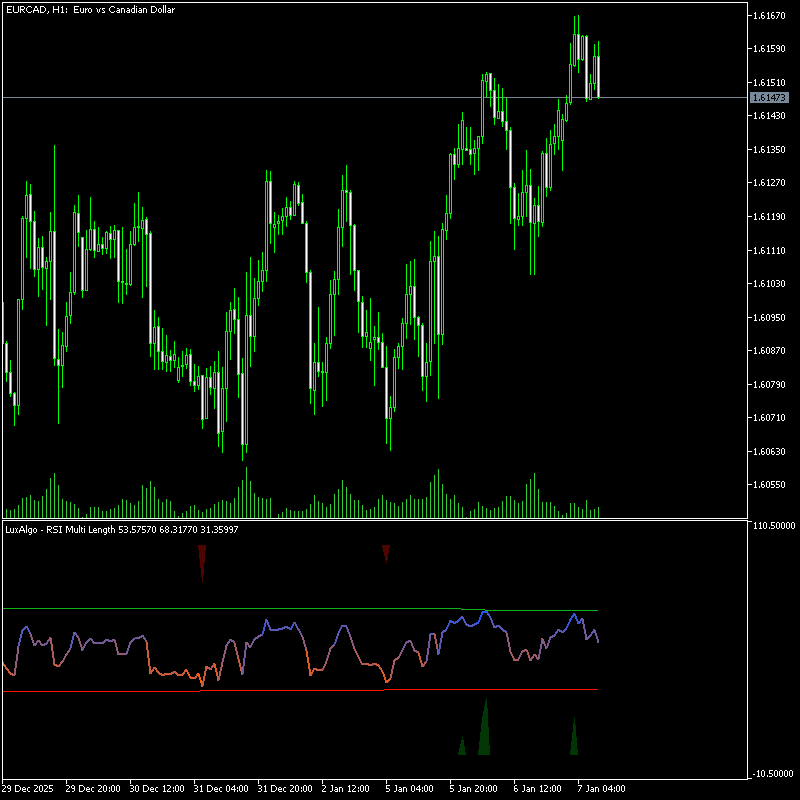Click the -10.50000 indicator scale value
Image resolution: width=800 pixels, height=800 pixels.
coord(774,773)
